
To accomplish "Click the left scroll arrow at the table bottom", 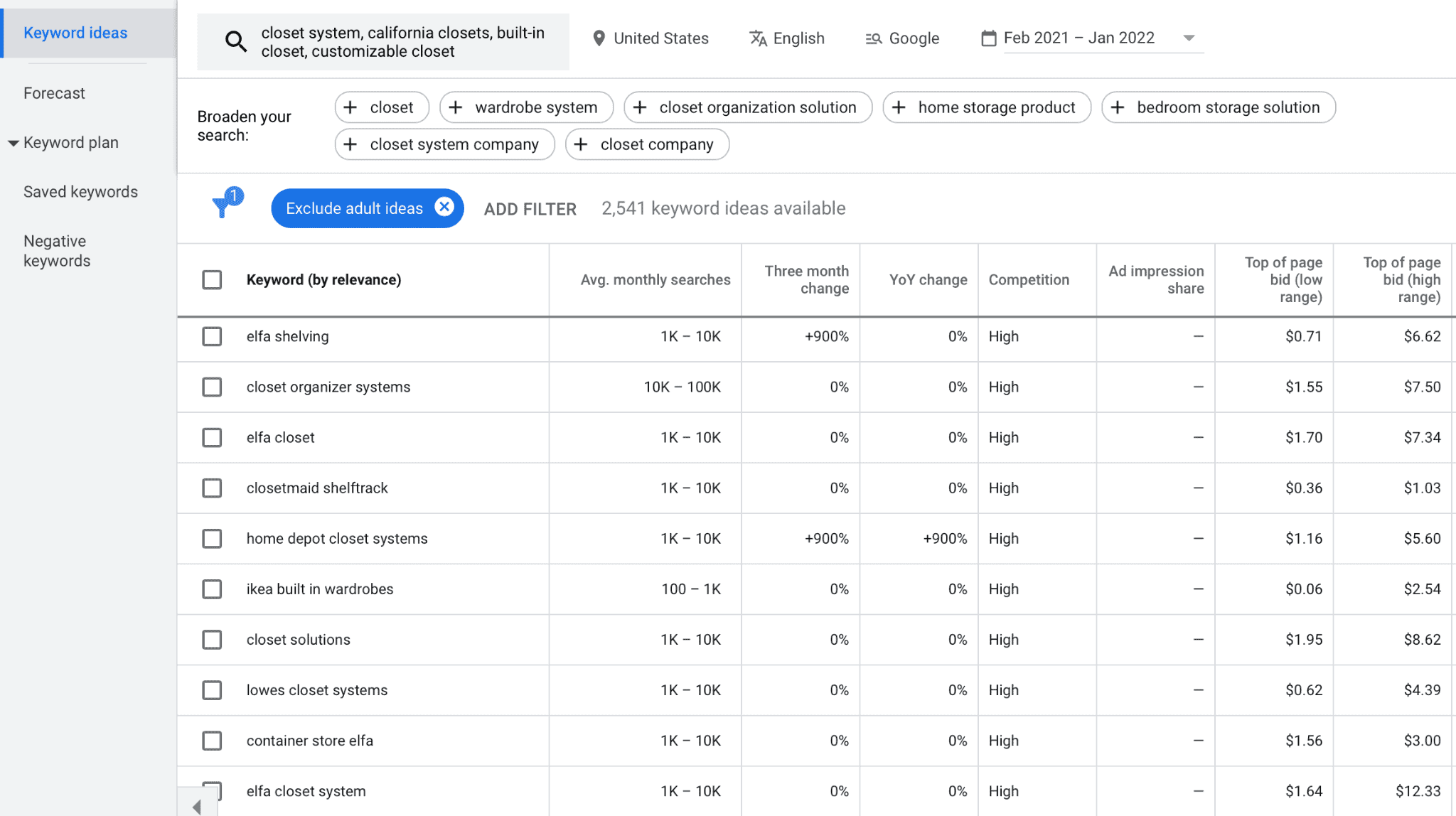I will [196, 805].
